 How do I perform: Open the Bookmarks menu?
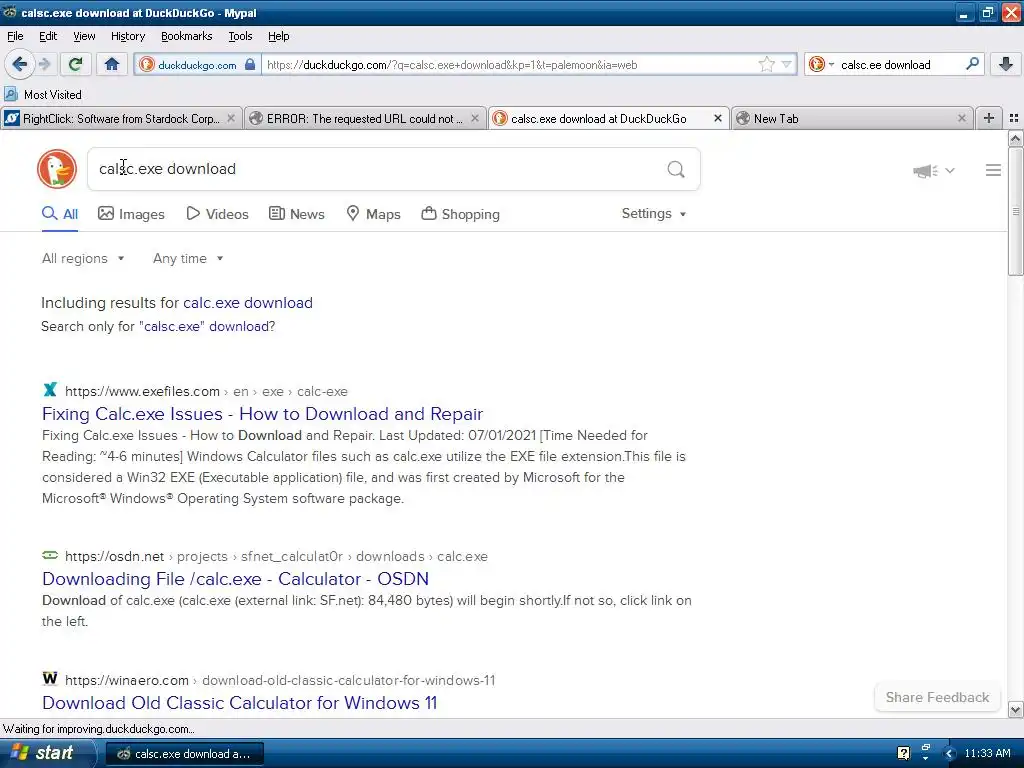coord(186,37)
